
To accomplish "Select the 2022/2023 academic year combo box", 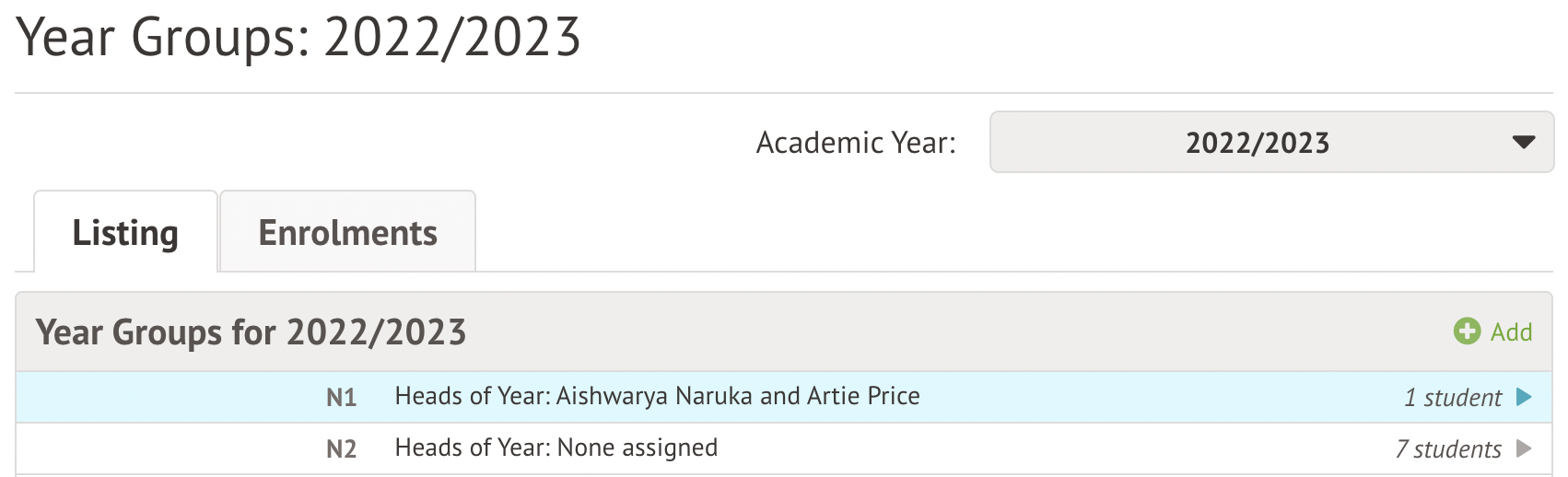I will click(1257, 143).
